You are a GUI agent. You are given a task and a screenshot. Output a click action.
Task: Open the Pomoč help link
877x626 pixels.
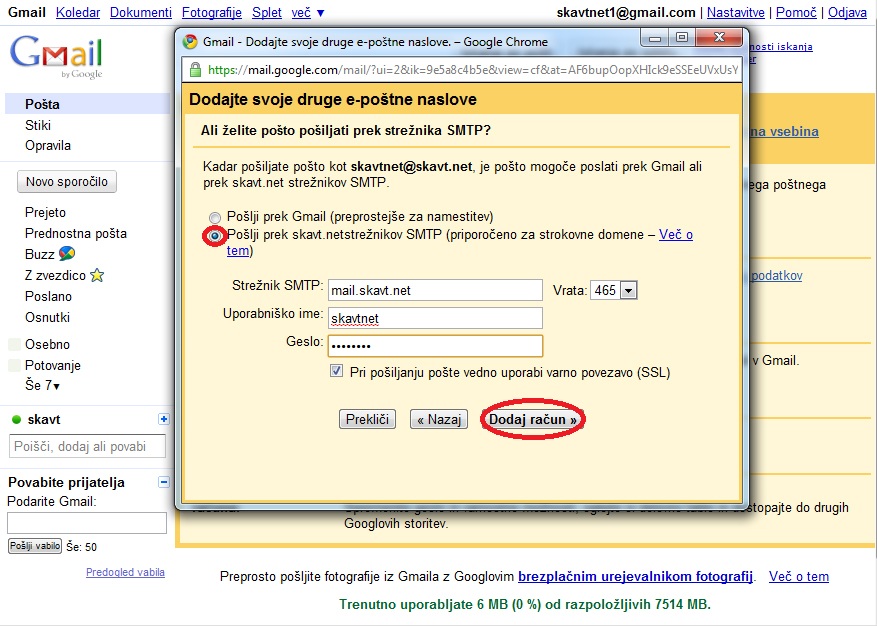[796, 12]
